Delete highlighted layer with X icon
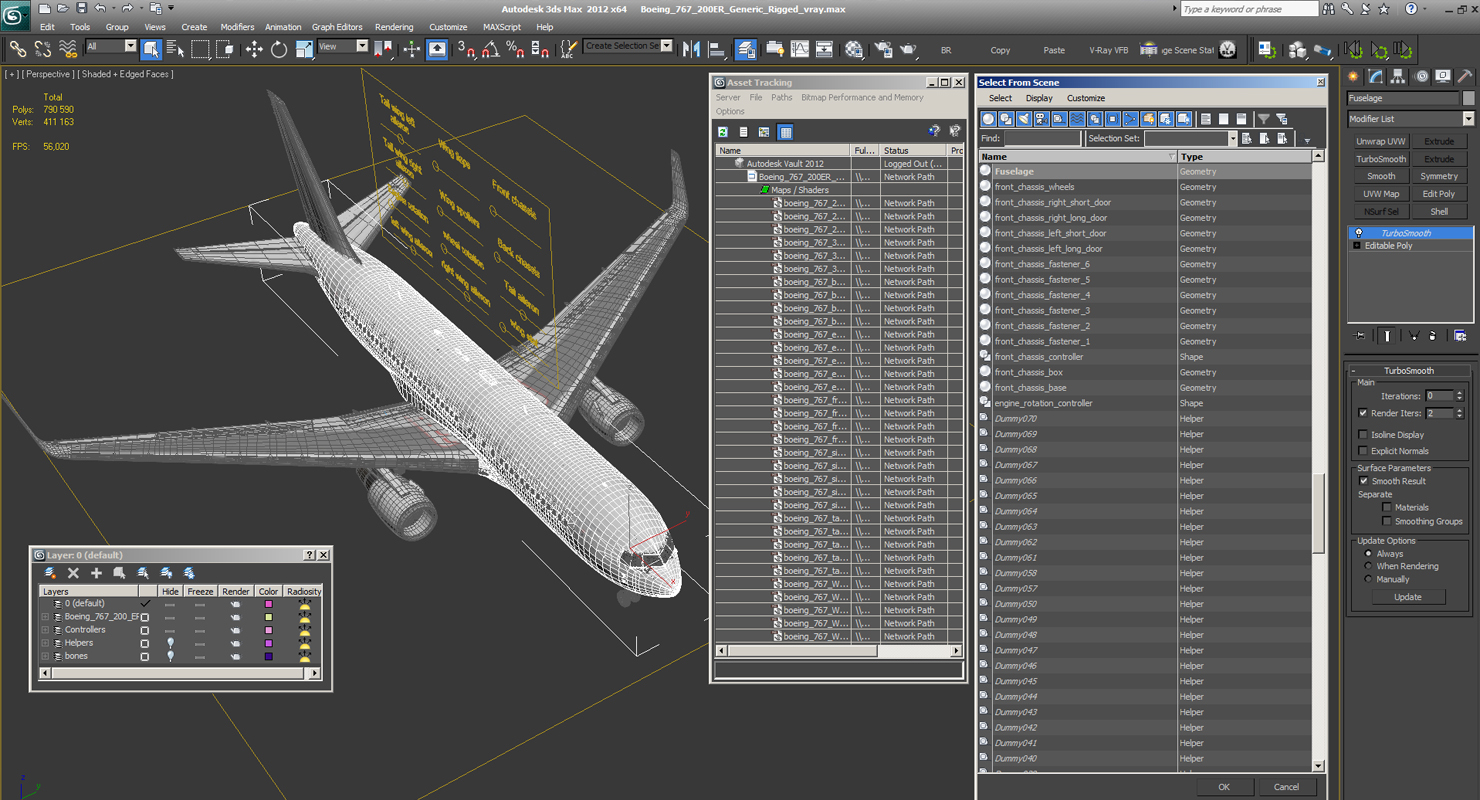 (73, 573)
